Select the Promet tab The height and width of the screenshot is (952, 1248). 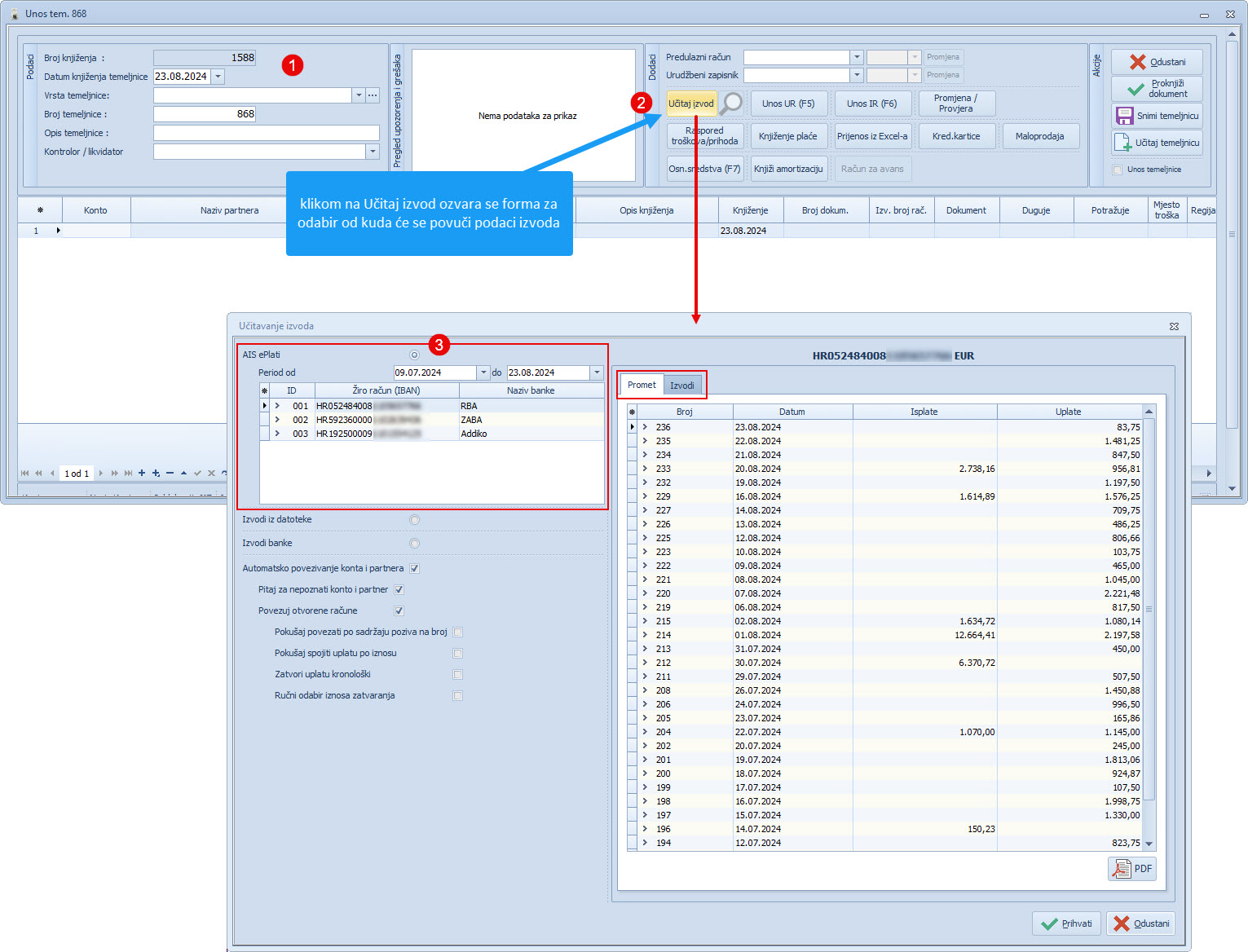pos(642,385)
